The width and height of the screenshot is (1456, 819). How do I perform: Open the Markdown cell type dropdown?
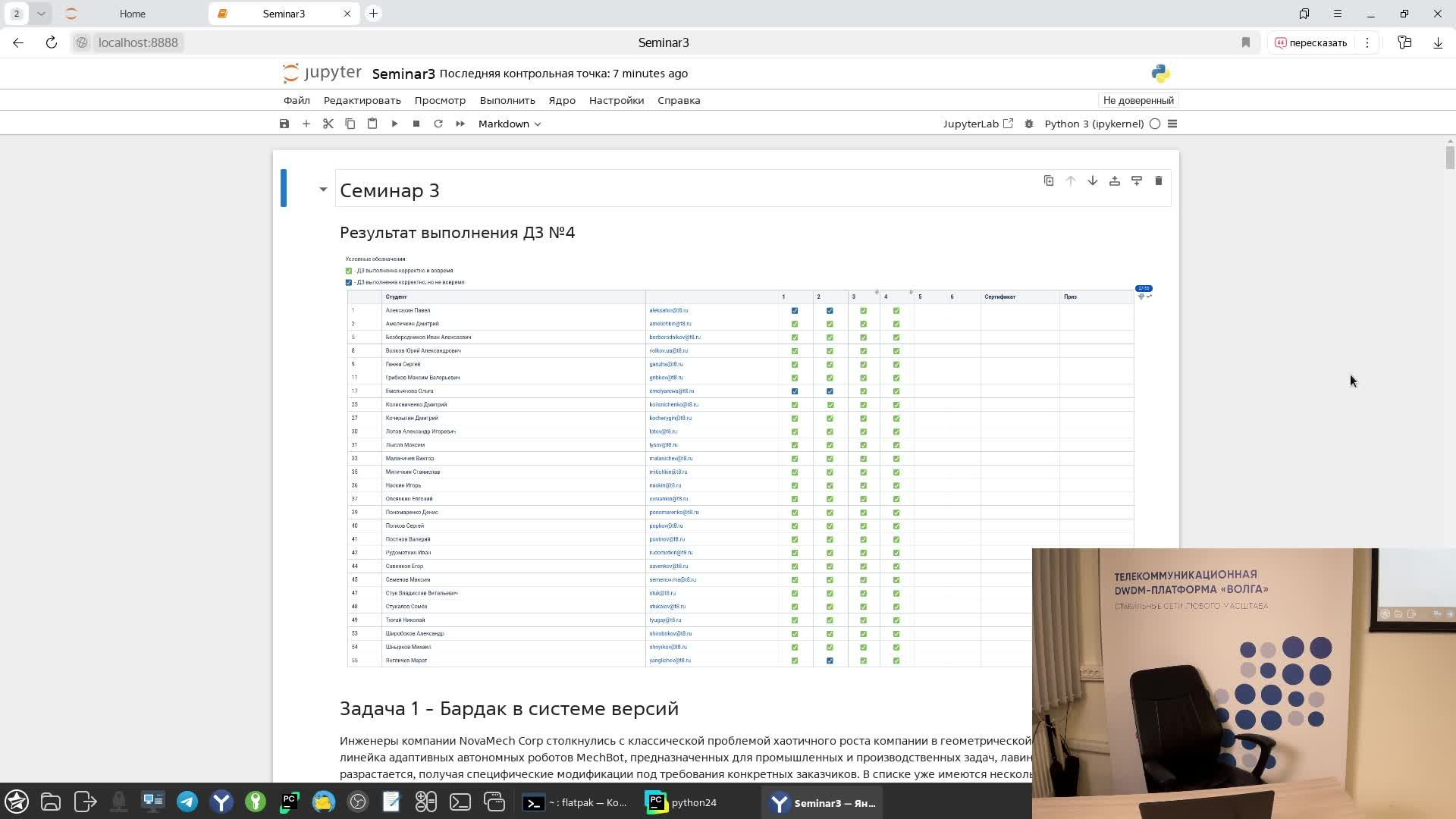(x=510, y=124)
